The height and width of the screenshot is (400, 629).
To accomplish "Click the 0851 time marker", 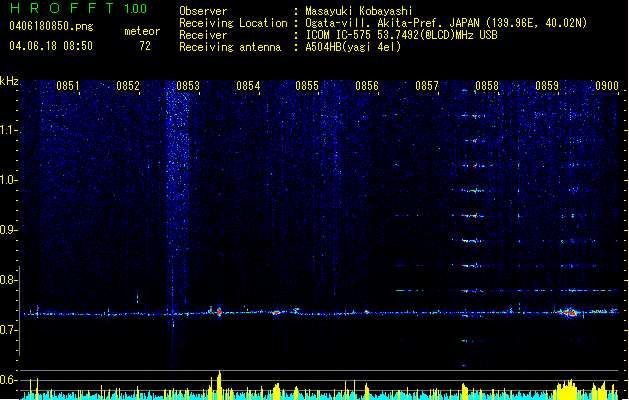I will coord(67,86).
